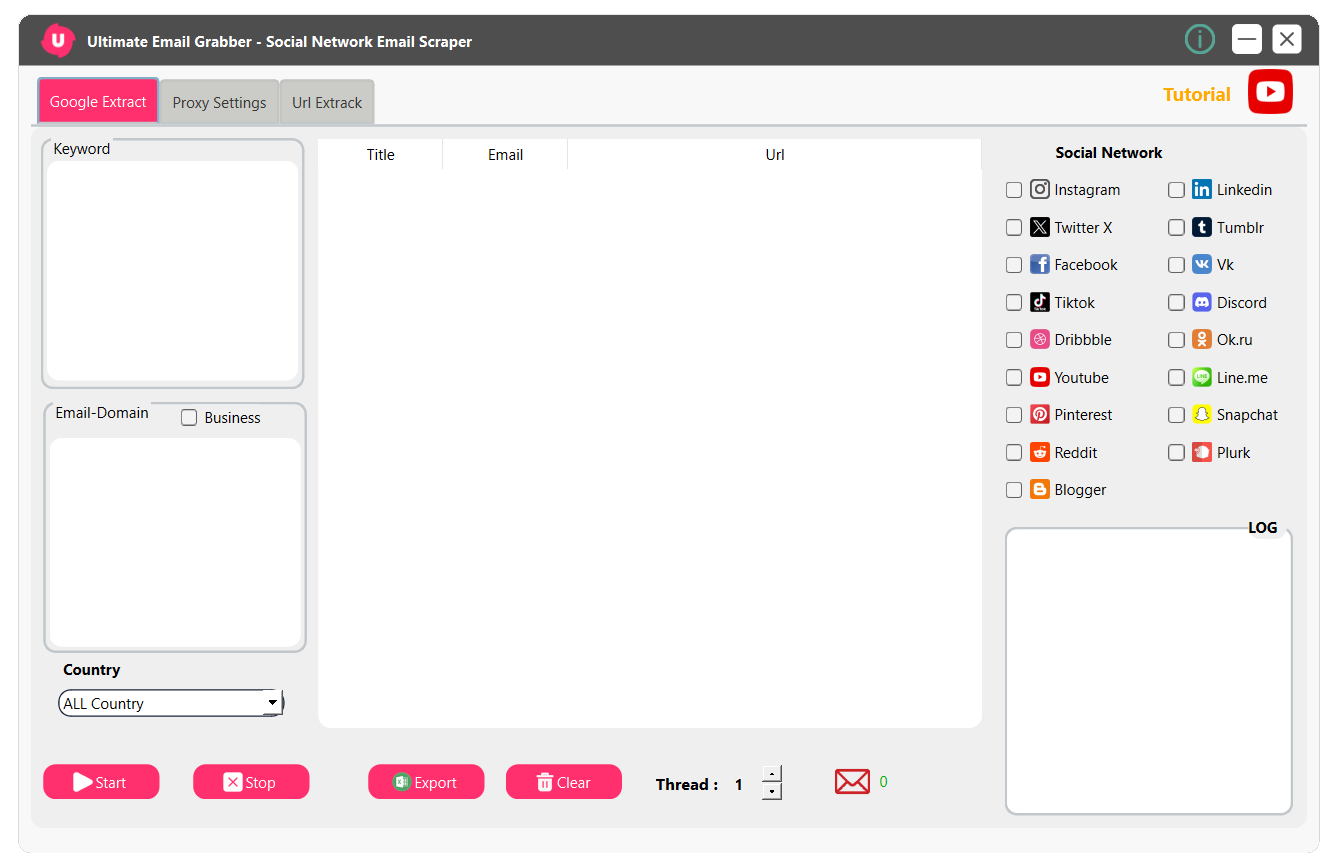Enable the Blogger checkbox
Viewport: 1337px width, 865px height.
pyautogui.click(x=1014, y=490)
